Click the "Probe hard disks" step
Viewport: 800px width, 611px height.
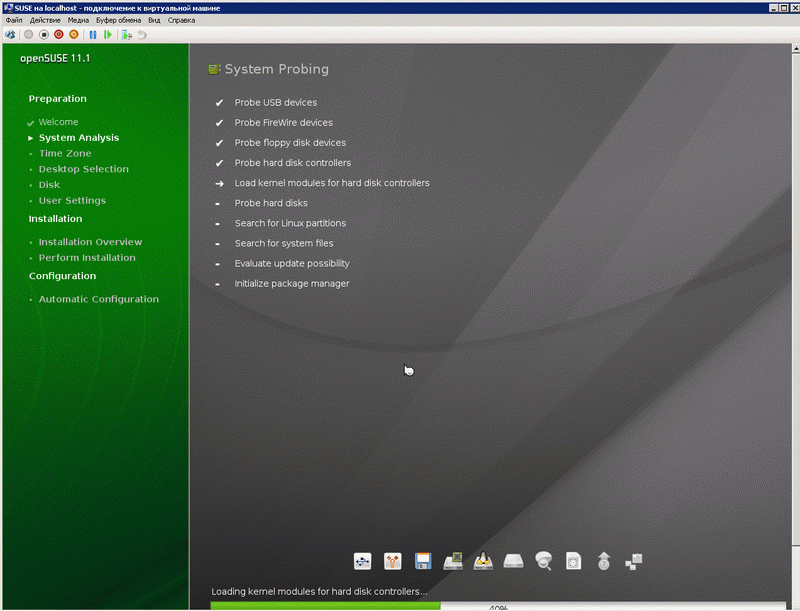[x=271, y=203]
